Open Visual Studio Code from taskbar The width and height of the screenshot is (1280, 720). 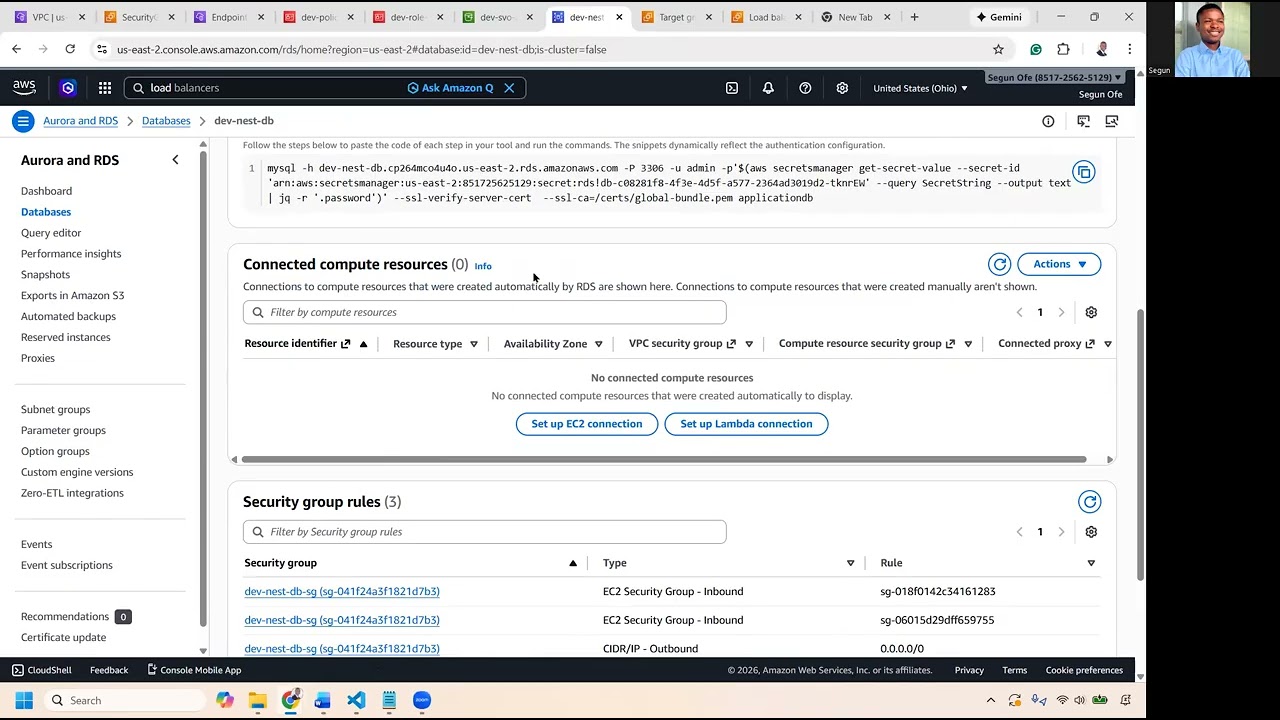point(356,700)
